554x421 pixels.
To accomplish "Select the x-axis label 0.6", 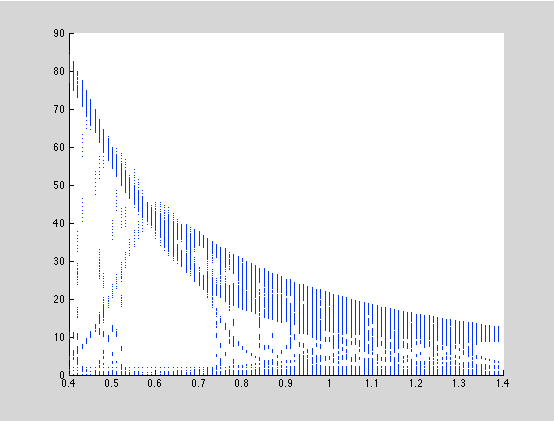I will point(155,383).
